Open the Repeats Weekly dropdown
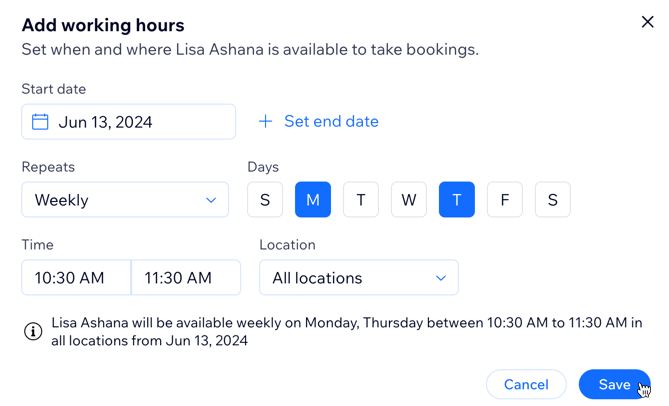Viewport: 669px width, 406px height. click(x=125, y=200)
